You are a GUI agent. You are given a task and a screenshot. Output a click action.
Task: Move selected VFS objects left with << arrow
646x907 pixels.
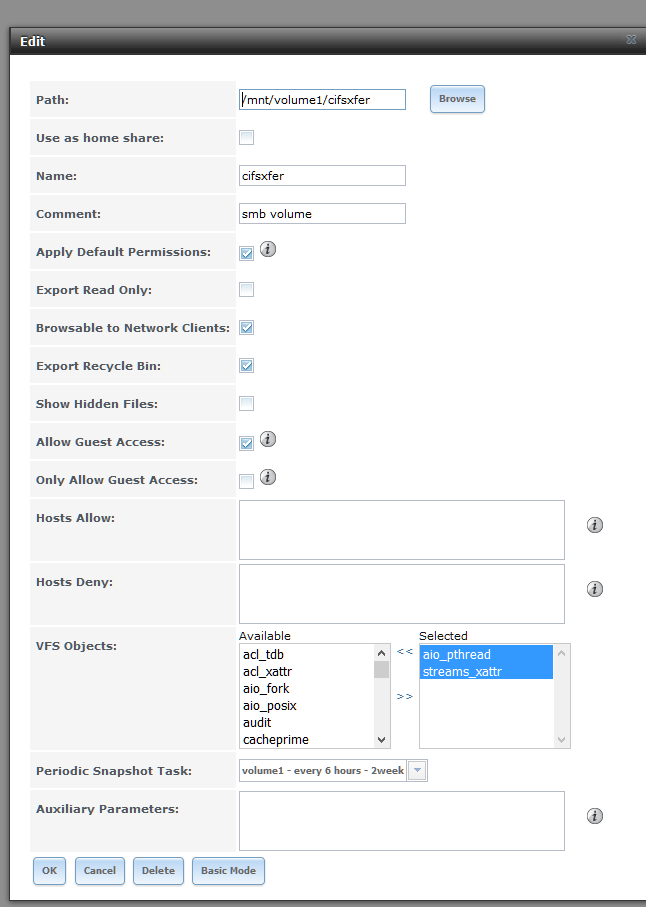pyautogui.click(x=405, y=651)
